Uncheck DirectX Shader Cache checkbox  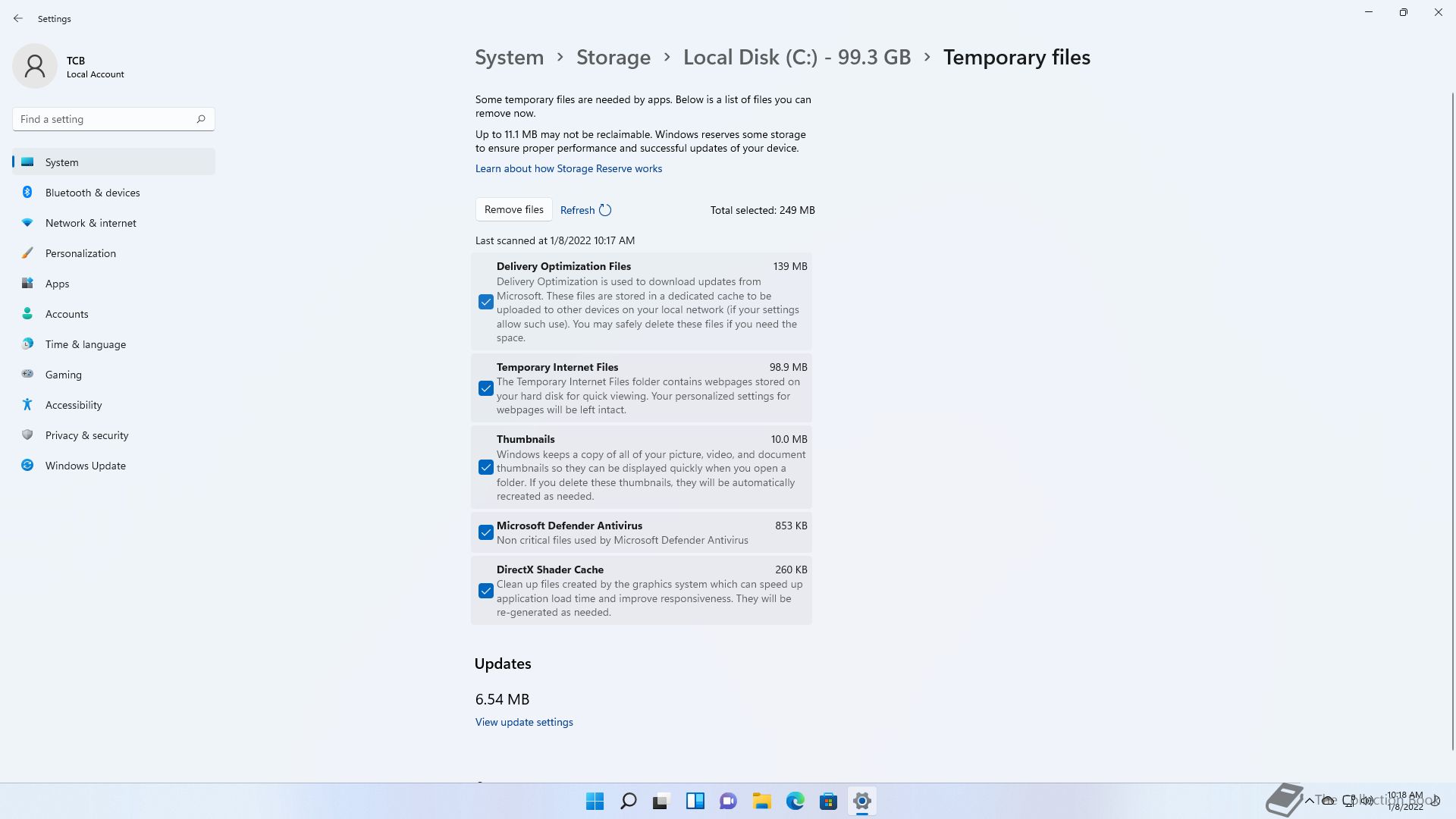click(486, 591)
